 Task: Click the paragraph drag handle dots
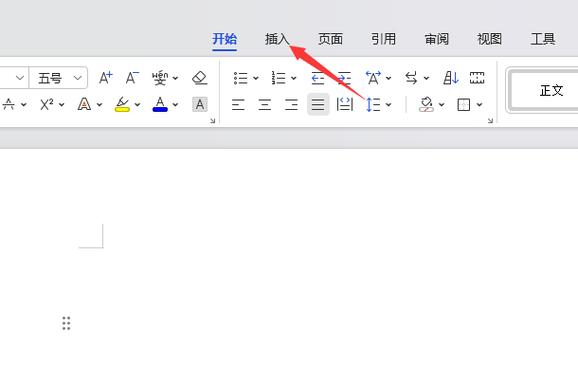click(x=66, y=323)
